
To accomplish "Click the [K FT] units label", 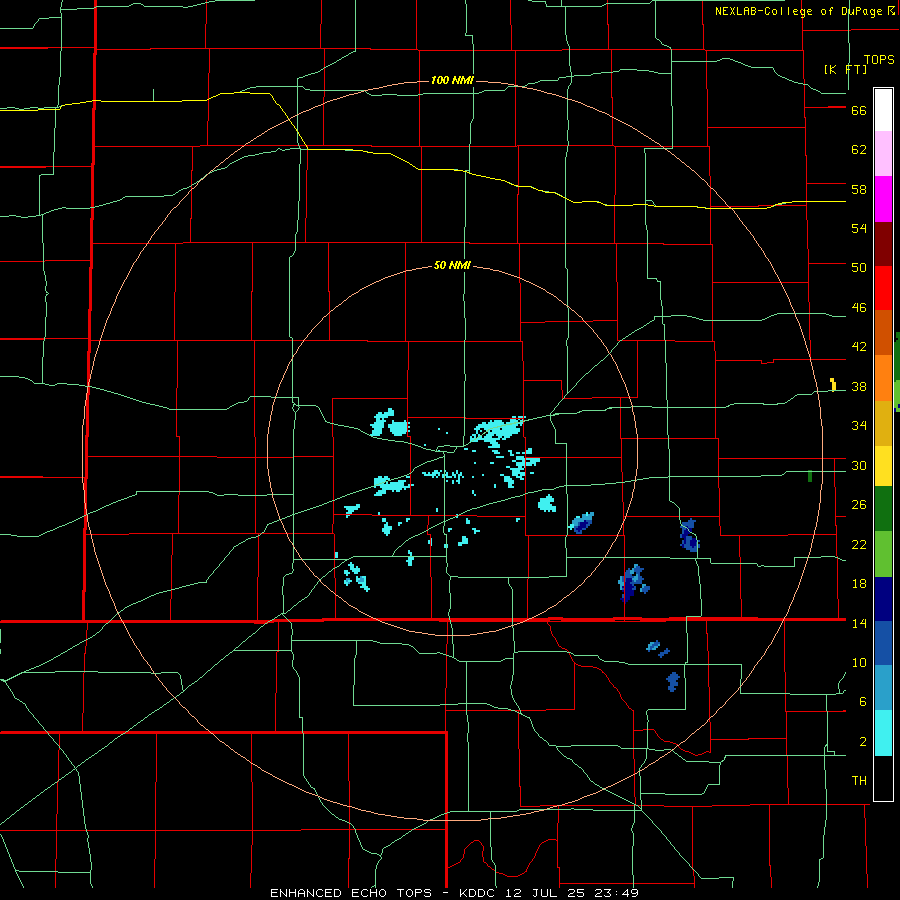I will [x=845, y=69].
